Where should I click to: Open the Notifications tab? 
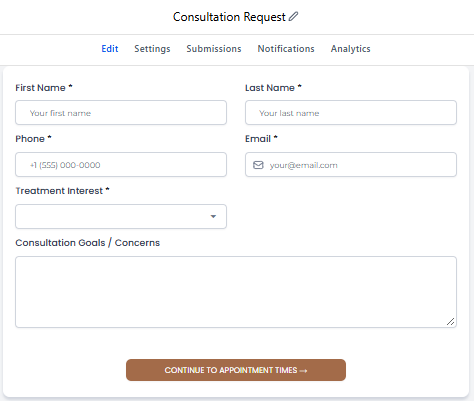286,49
